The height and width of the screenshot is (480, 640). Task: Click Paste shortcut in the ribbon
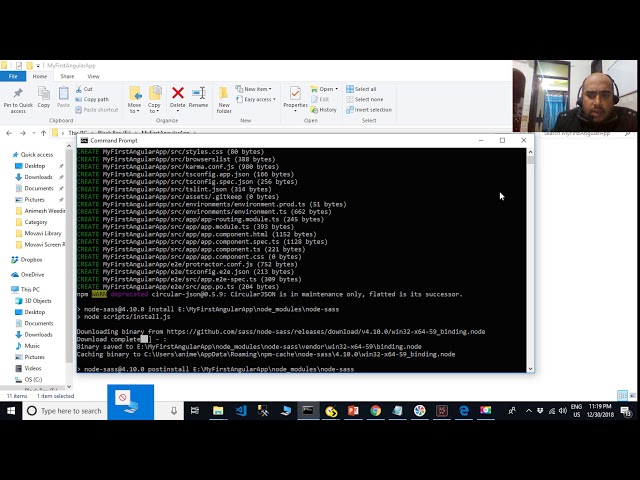coord(97,110)
